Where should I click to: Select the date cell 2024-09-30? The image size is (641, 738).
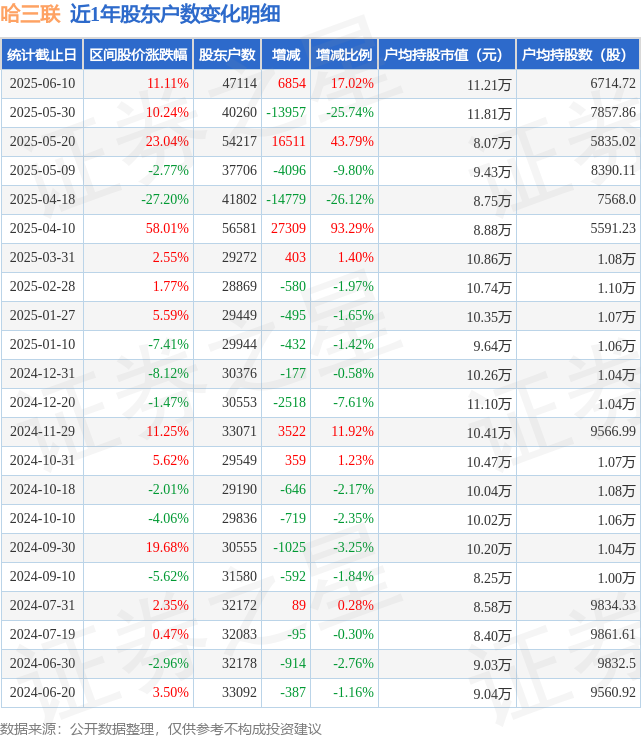click(42, 547)
